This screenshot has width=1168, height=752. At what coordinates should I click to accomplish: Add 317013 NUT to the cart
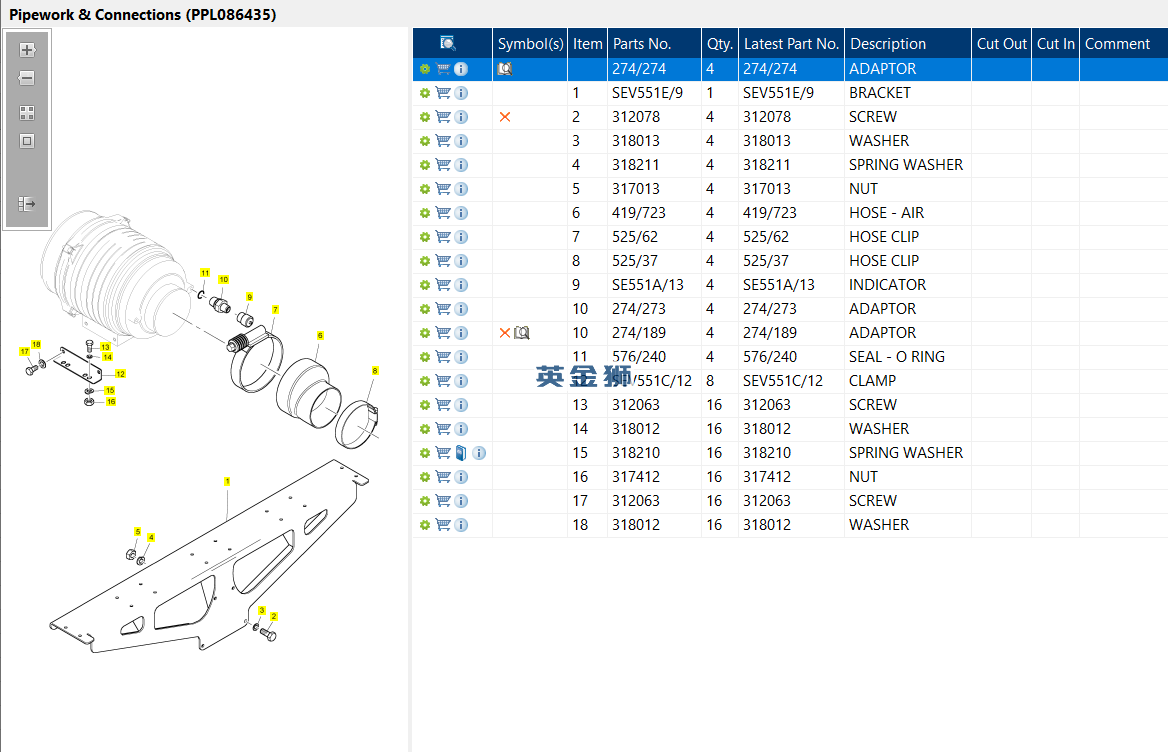click(443, 189)
